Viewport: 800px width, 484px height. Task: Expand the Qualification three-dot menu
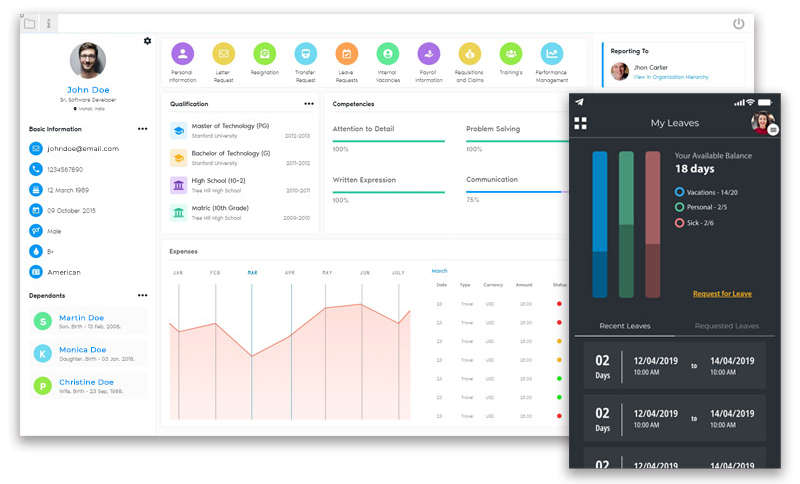tap(309, 103)
